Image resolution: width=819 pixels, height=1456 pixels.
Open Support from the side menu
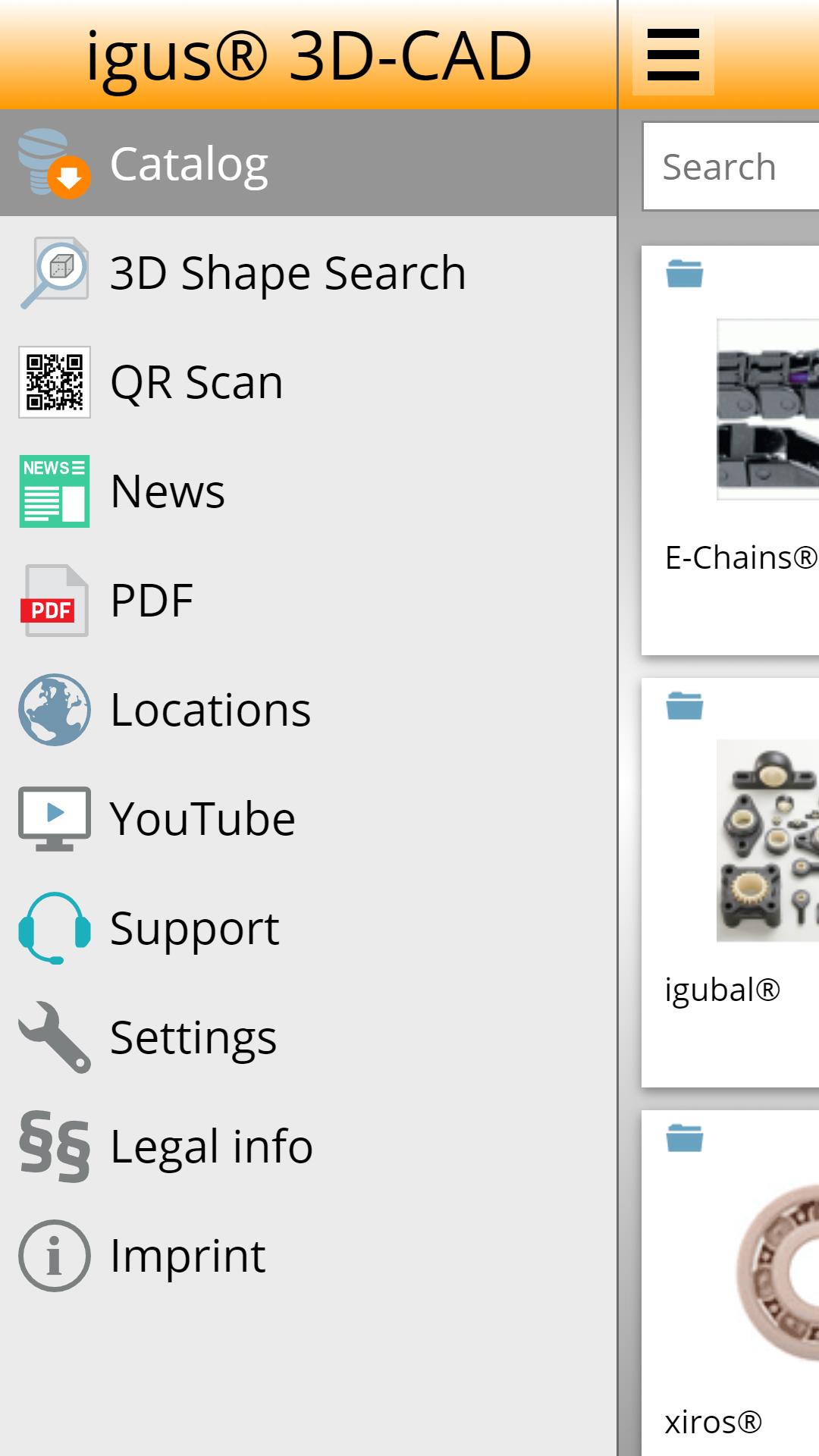[x=308, y=928]
